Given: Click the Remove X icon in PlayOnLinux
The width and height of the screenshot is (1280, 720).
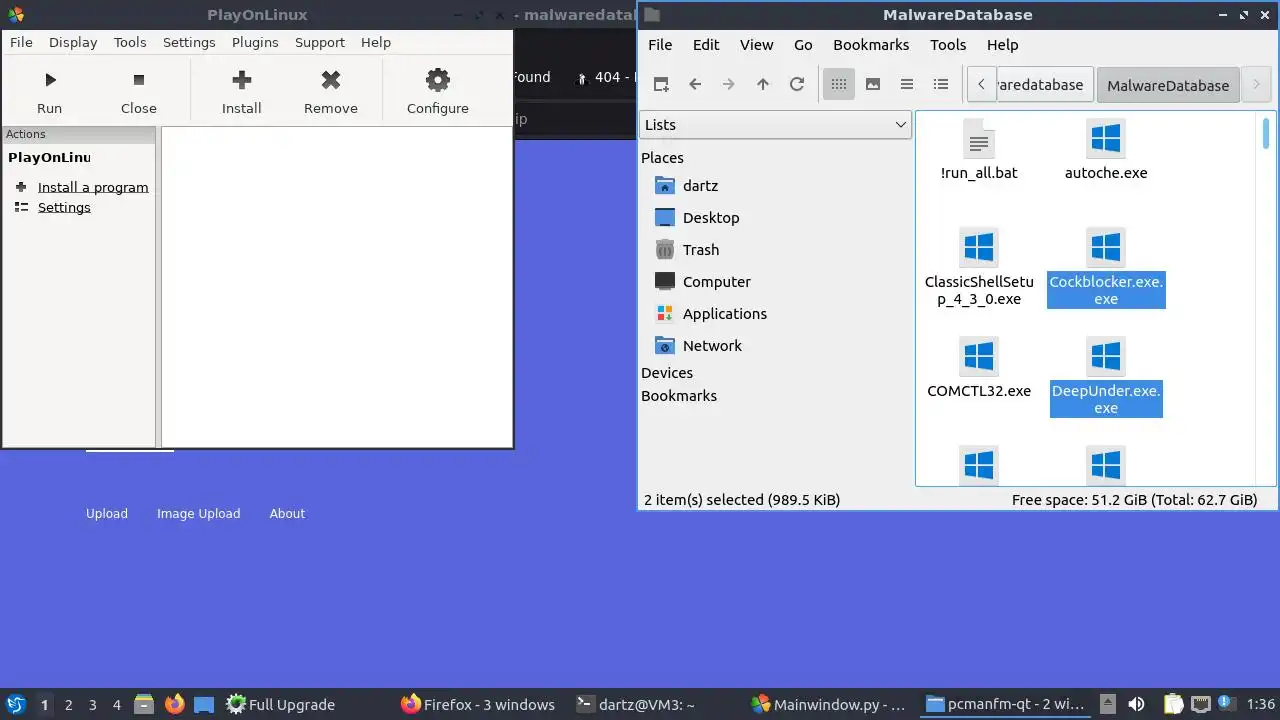Looking at the screenshot, I should pyautogui.click(x=331, y=80).
